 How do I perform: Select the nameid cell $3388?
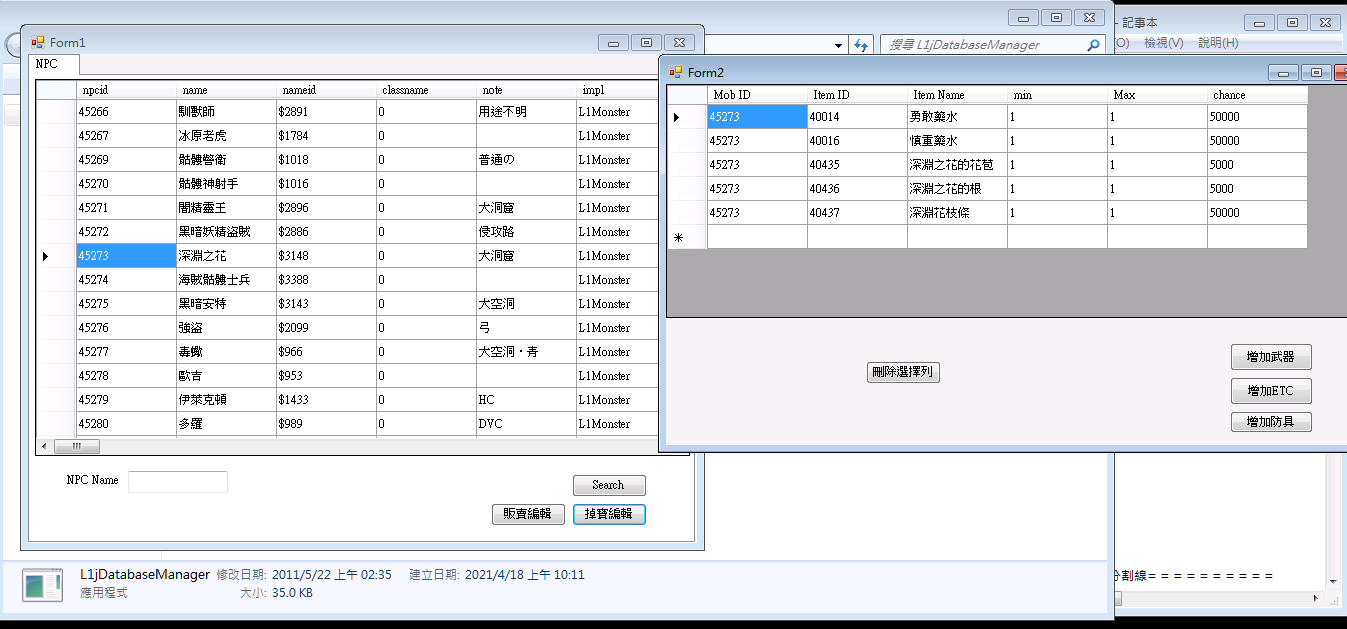326,280
